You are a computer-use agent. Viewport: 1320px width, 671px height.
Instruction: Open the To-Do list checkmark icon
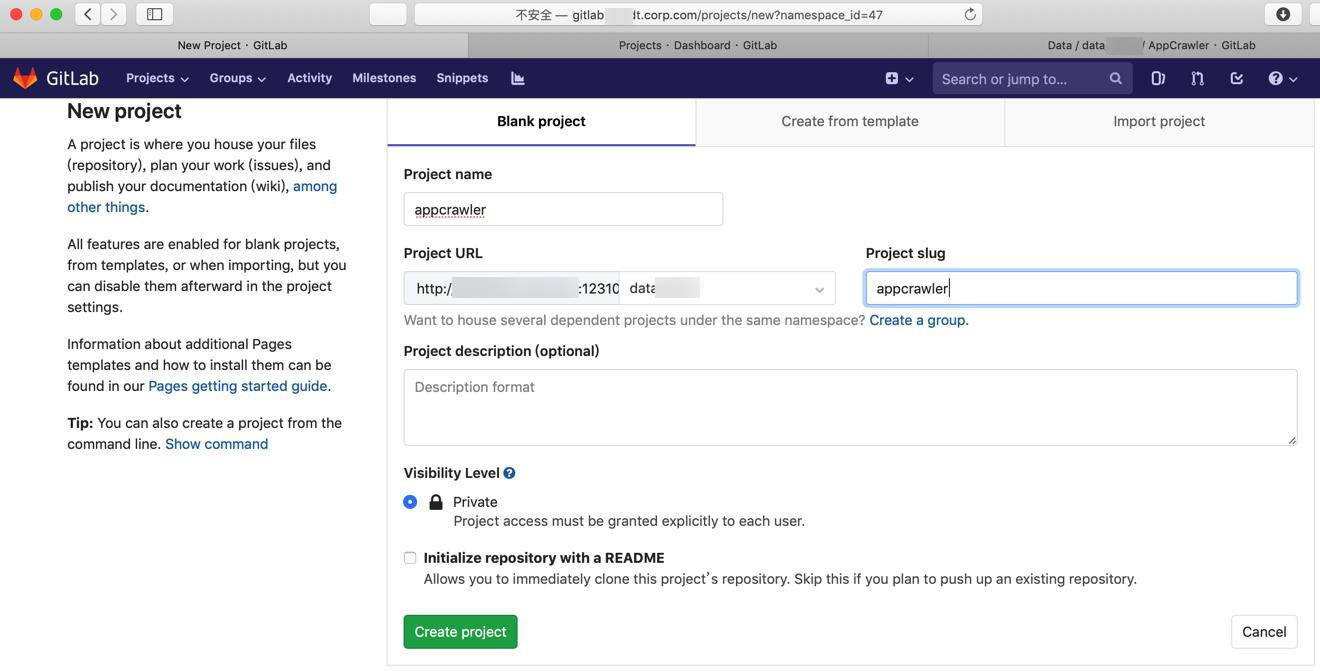(x=1237, y=78)
